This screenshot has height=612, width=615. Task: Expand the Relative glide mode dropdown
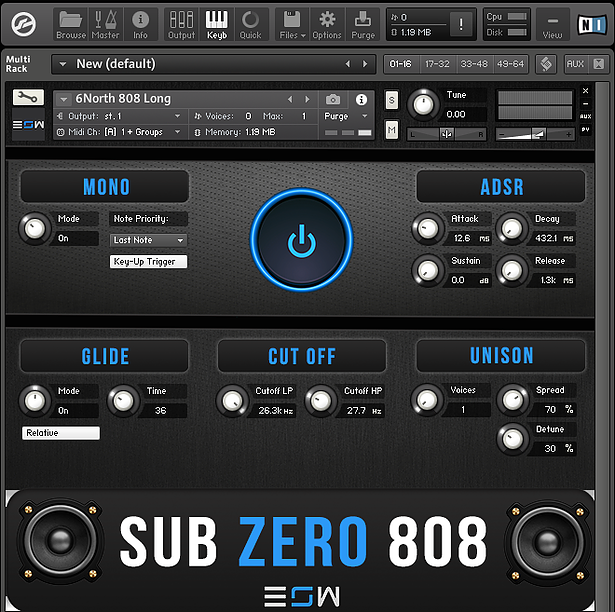pyautogui.click(x=61, y=433)
